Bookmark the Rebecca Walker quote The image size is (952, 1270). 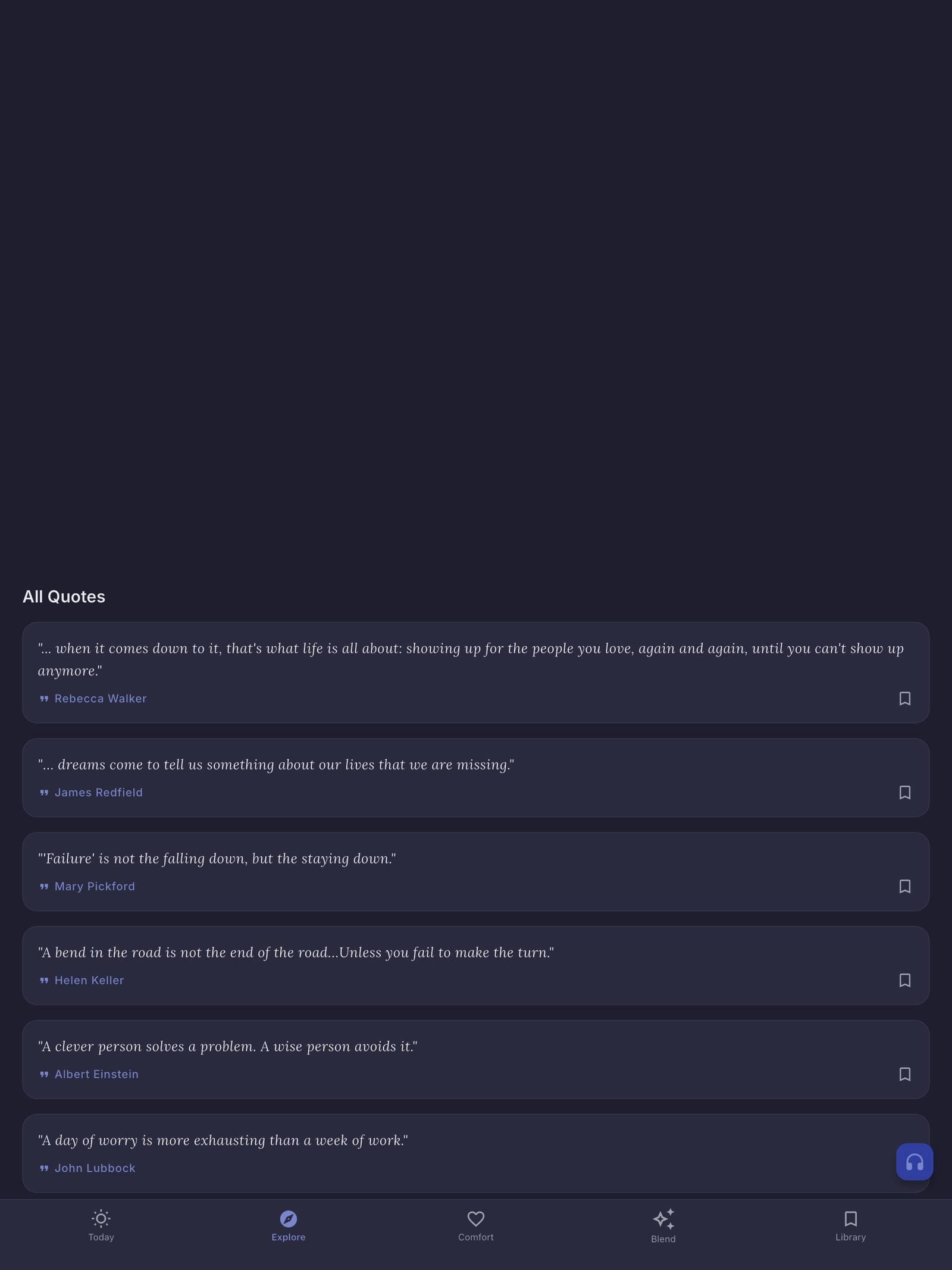904,698
